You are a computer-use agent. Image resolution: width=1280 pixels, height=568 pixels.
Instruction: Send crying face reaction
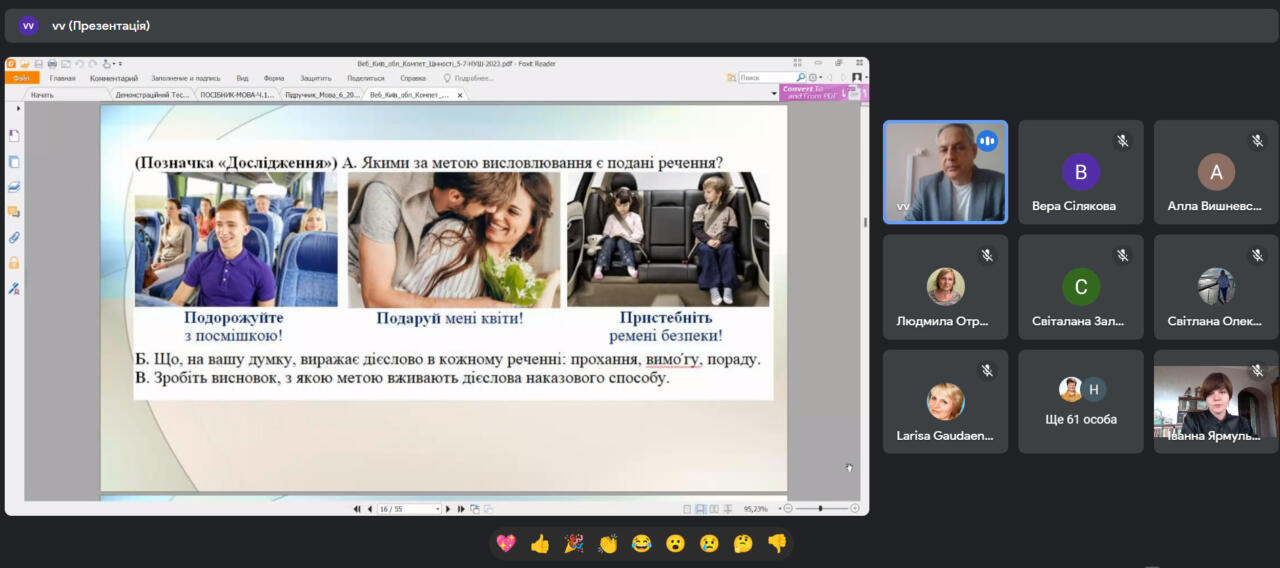point(709,544)
